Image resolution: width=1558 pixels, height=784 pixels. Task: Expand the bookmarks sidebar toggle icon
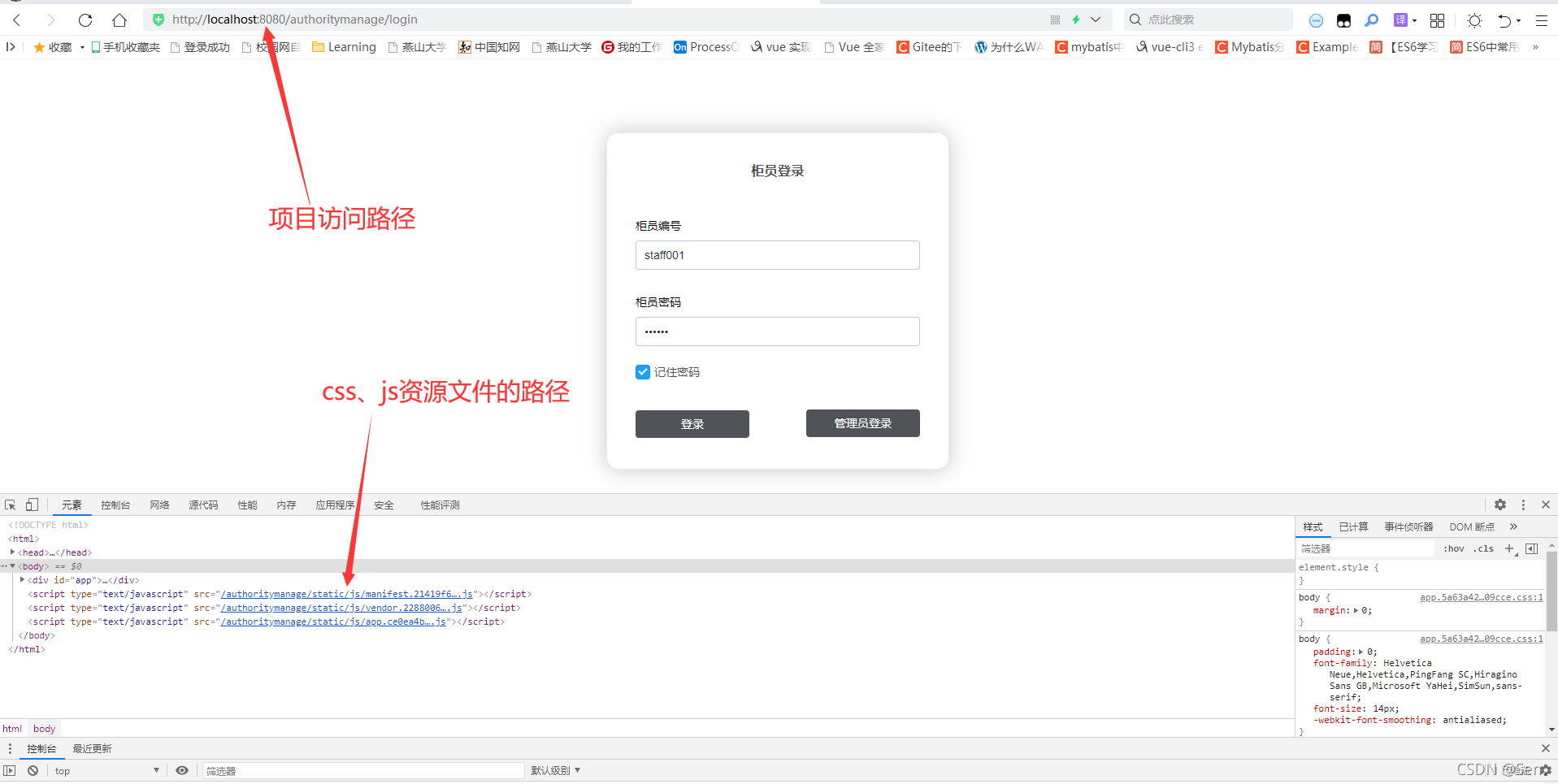tap(11, 47)
